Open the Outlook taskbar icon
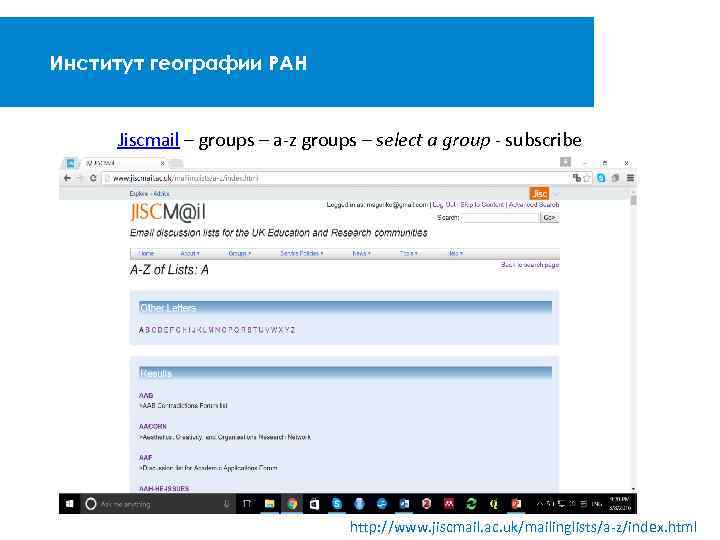 pyautogui.click(x=404, y=504)
